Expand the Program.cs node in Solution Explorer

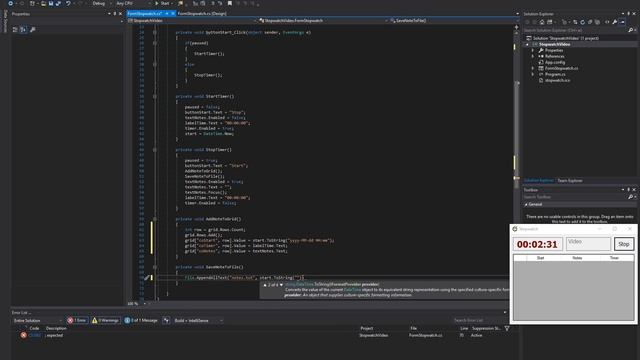pos(533,74)
